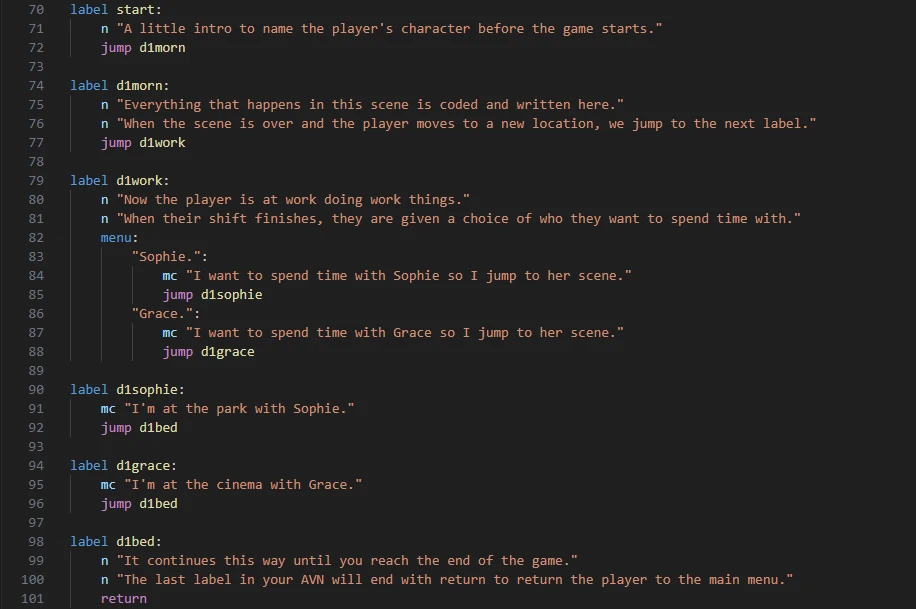Click the "menu:" keyword on line 82
916x609 pixels.
tap(120, 237)
